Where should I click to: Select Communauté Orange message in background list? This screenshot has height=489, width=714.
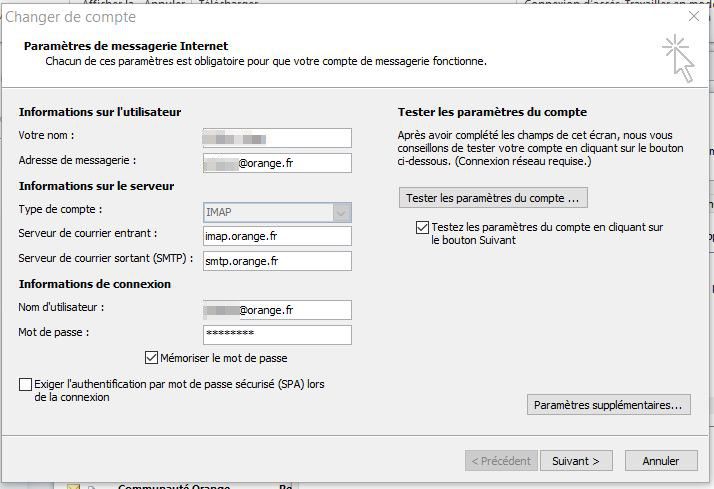coord(180,486)
